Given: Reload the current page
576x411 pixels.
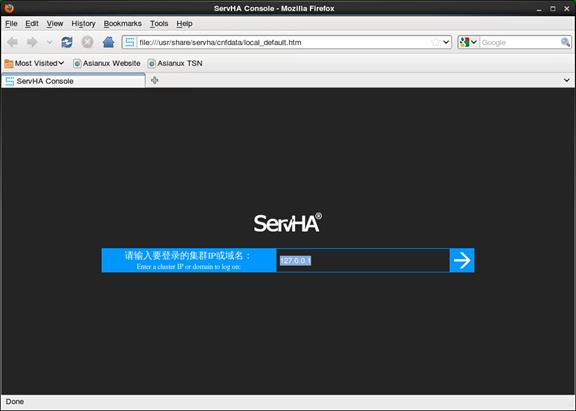Looking at the screenshot, I should [67, 42].
